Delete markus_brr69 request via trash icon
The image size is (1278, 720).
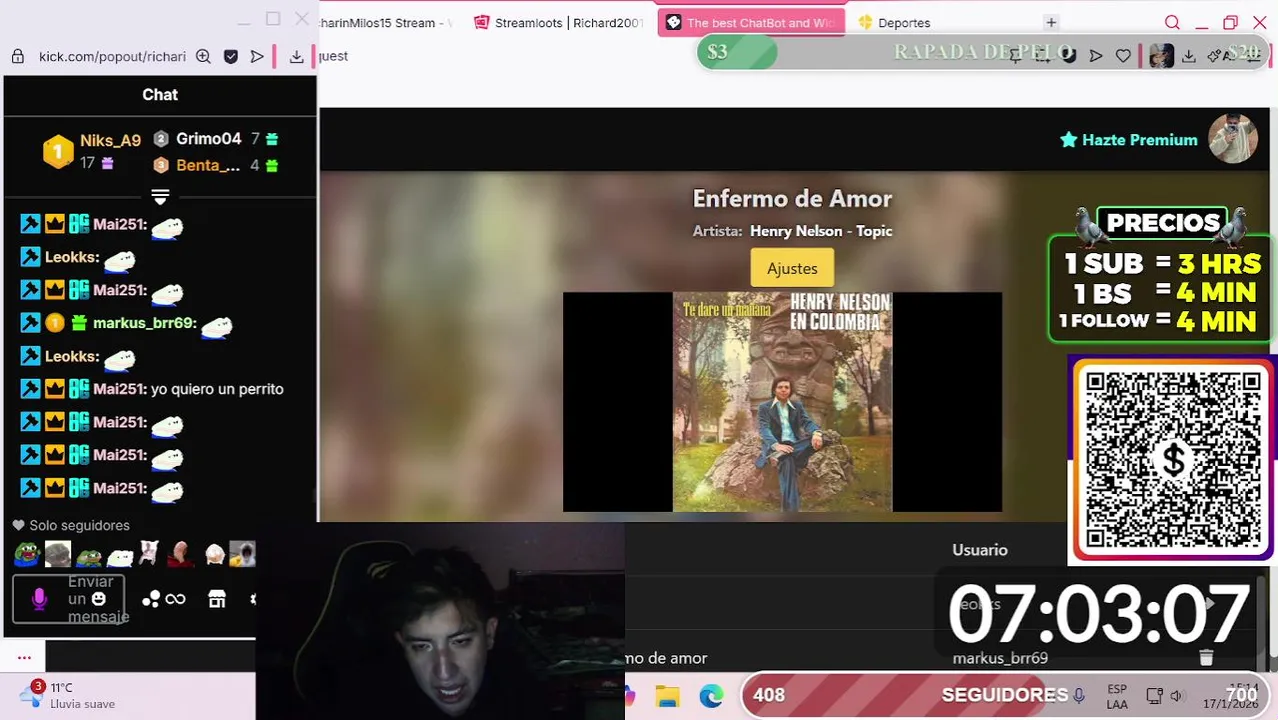(x=1206, y=657)
